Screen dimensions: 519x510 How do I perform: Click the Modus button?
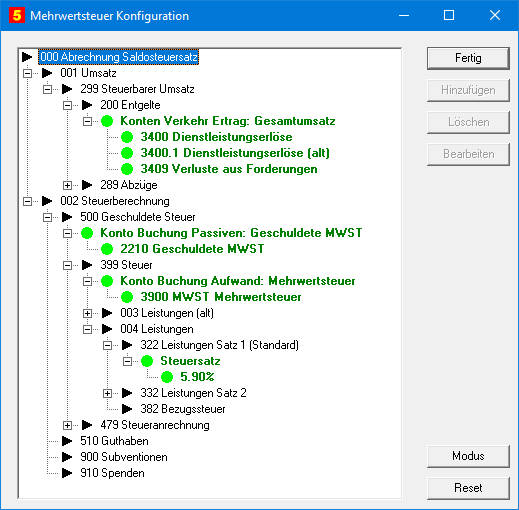(468, 456)
